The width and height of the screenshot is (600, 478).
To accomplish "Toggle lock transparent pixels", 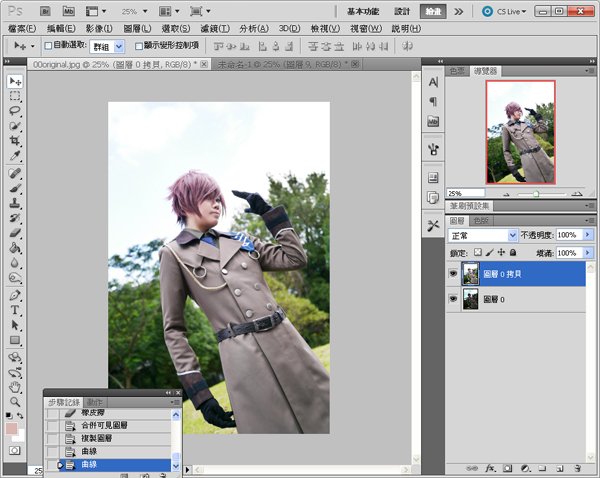I will tap(478, 252).
